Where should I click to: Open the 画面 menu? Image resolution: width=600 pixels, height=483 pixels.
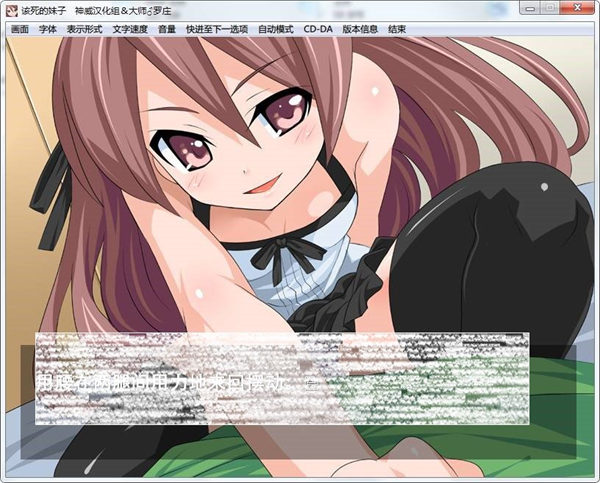tap(20, 29)
